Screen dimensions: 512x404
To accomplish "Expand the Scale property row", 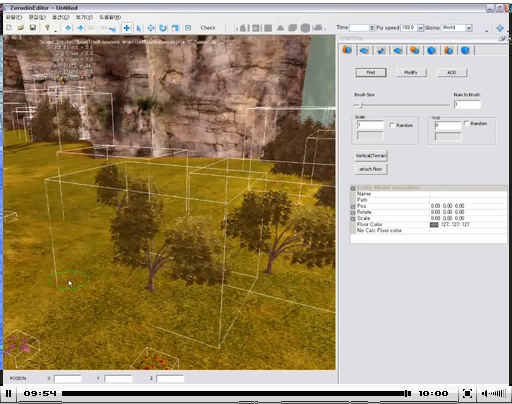I will 353,219.
